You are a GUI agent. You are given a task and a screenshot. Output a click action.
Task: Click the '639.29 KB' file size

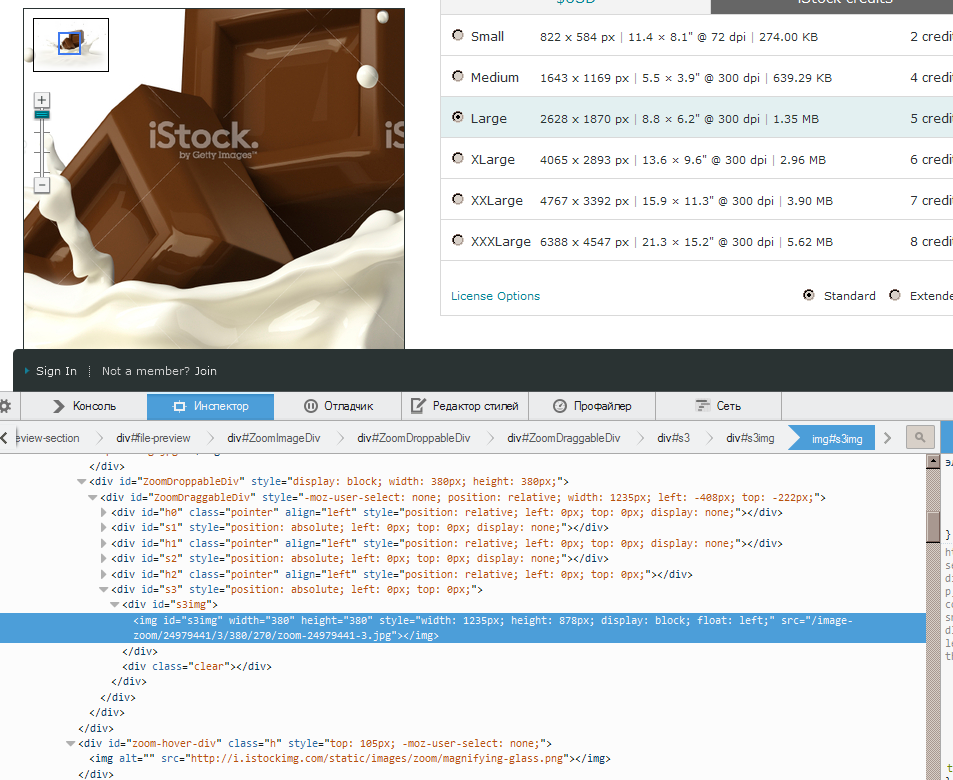tap(802, 78)
